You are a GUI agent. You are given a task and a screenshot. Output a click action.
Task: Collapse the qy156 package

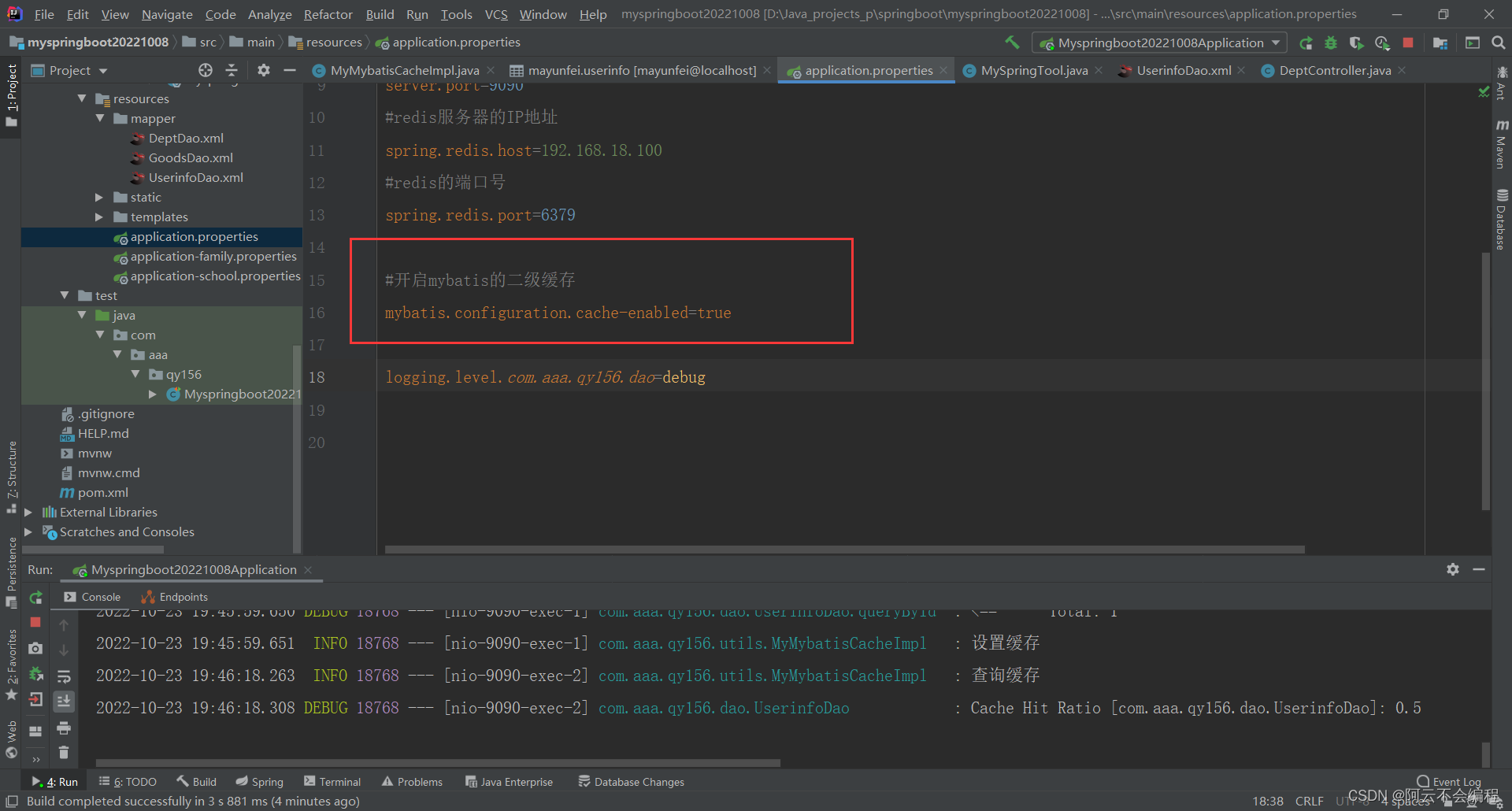point(135,374)
